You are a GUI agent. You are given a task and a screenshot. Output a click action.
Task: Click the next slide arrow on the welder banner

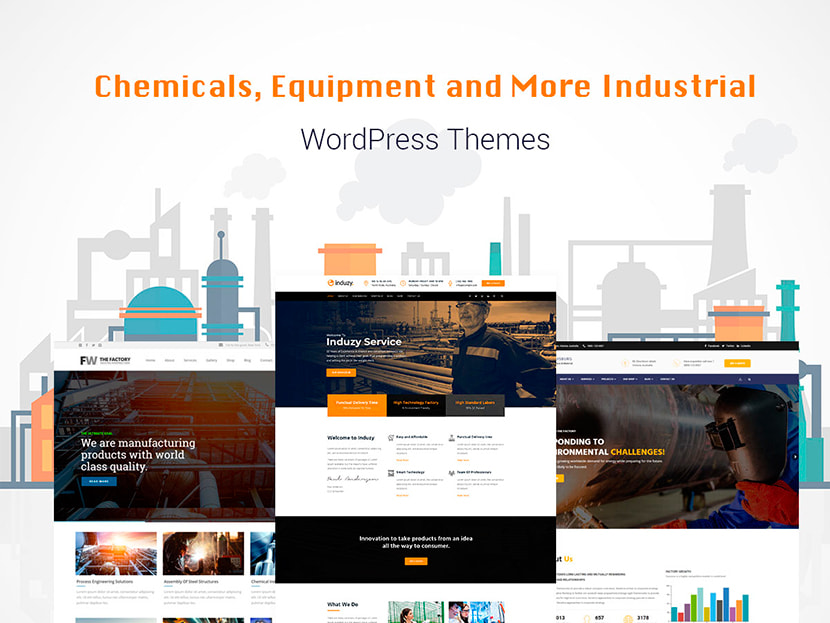[x=795, y=457]
